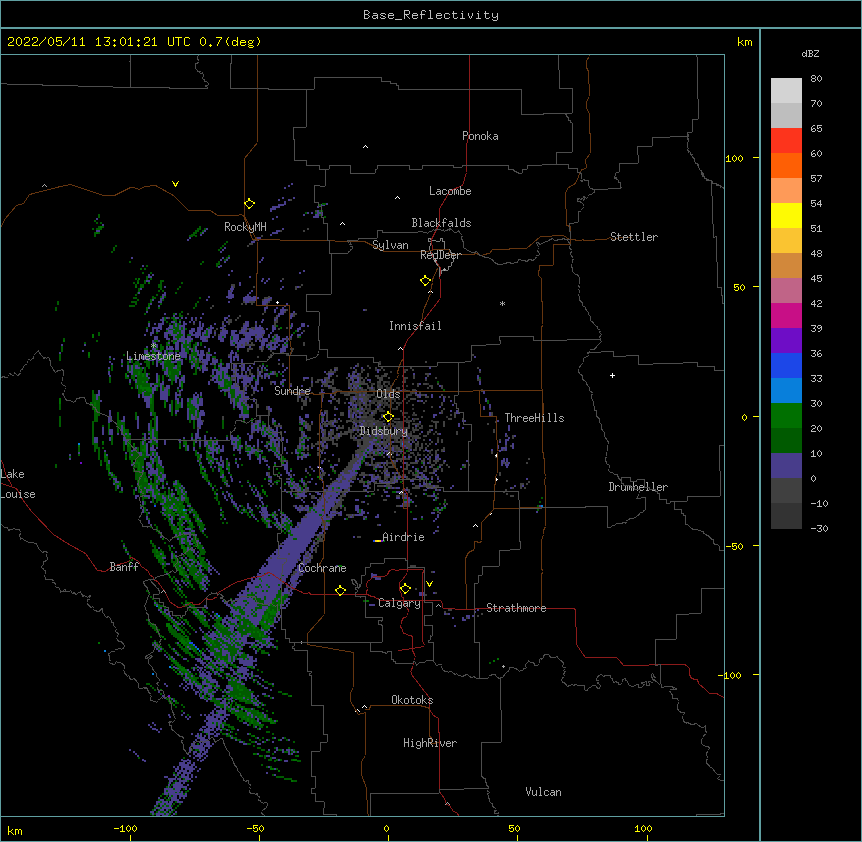Click the Blackfalds label
Viewport: 862px width, 842px height.
(441, 223)
